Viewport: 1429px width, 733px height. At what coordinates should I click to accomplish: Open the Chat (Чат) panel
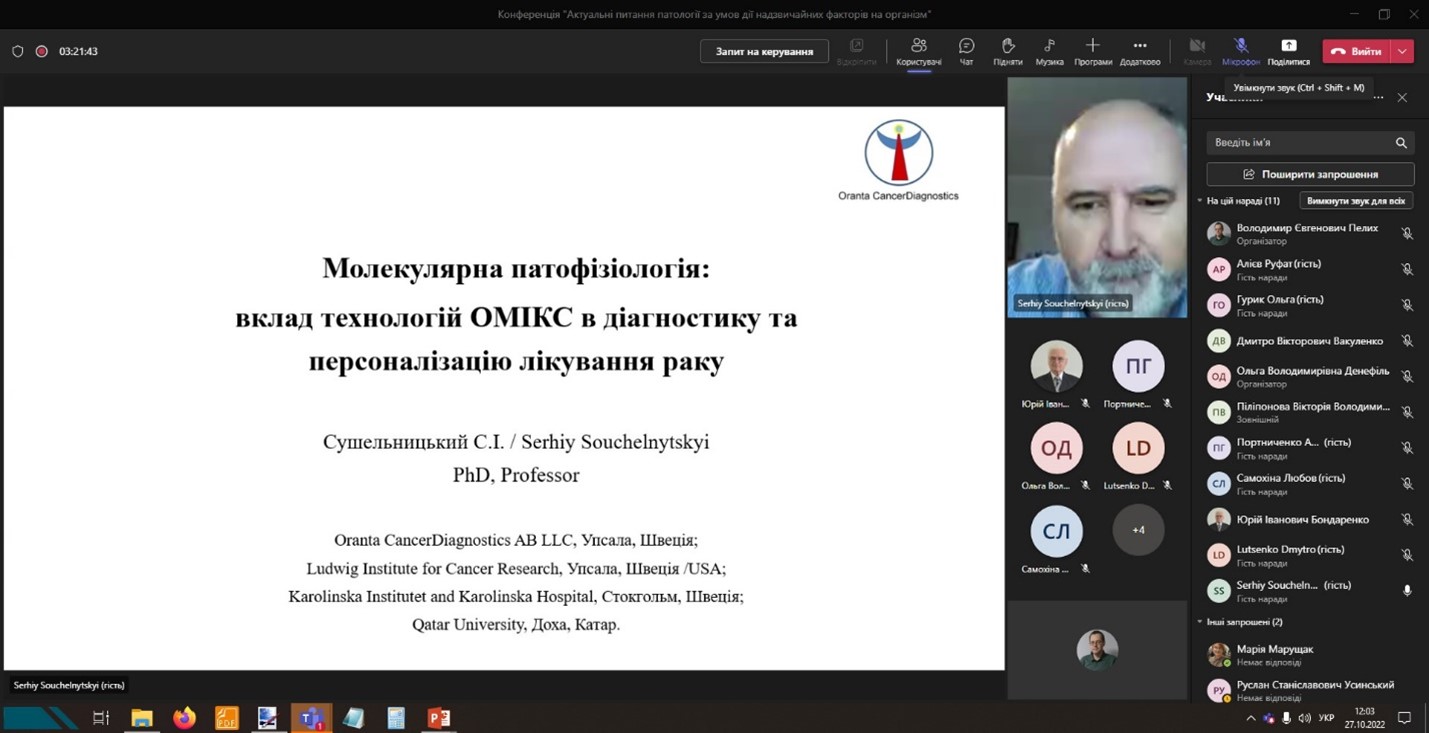point(966,50)
